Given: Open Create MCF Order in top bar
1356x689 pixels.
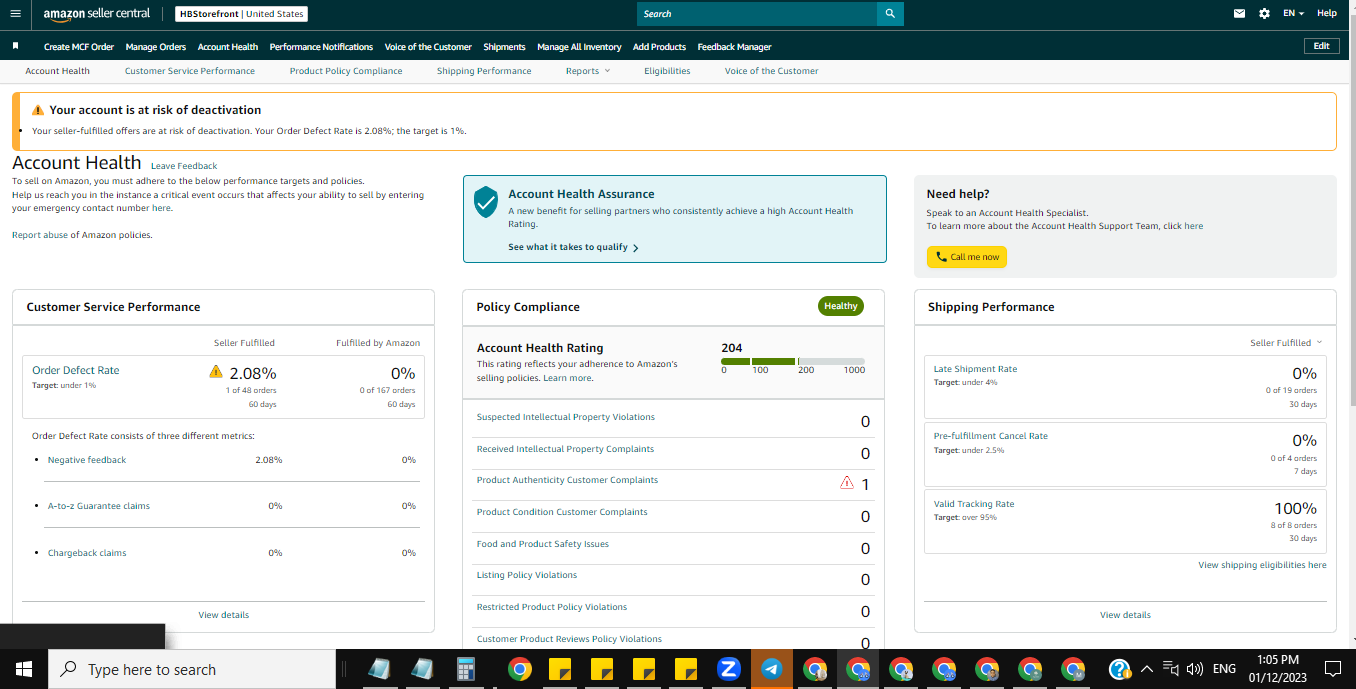Looking at the screenshot, I should click(x=79, y=47).
